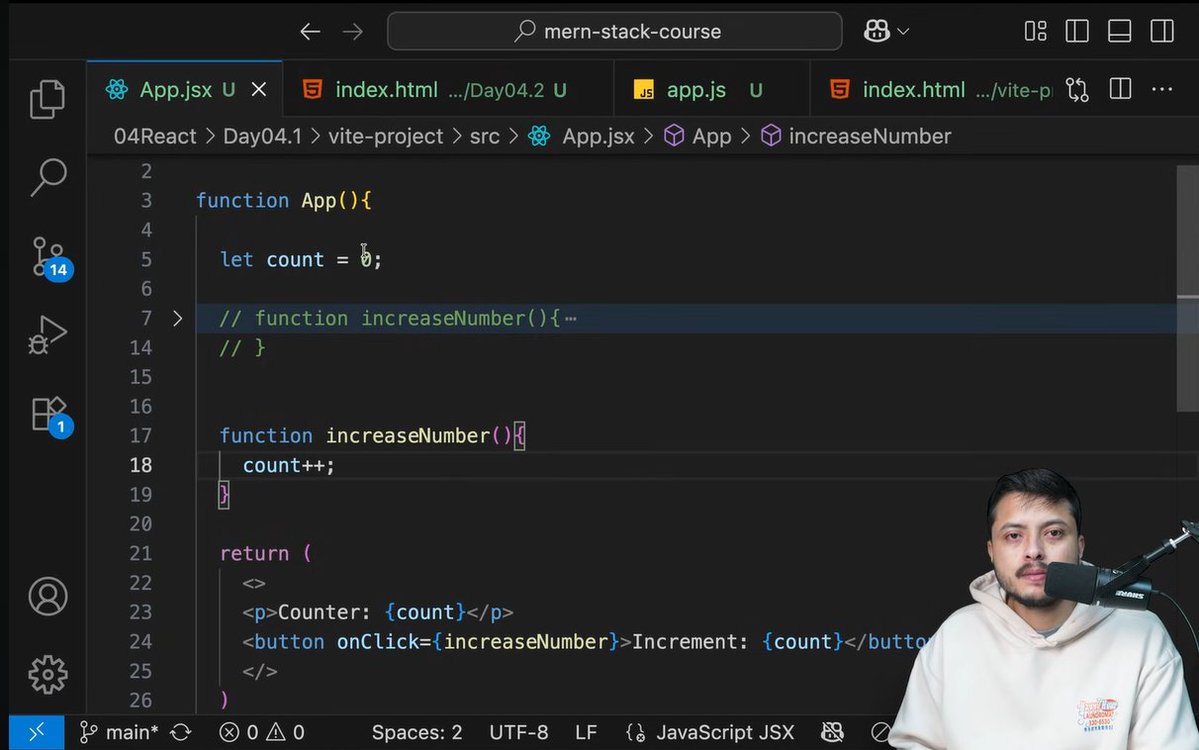Toggle the secondary sidebar visibility
The width and height of the screenshot is (1199, 750).
tap(1161, 31)
